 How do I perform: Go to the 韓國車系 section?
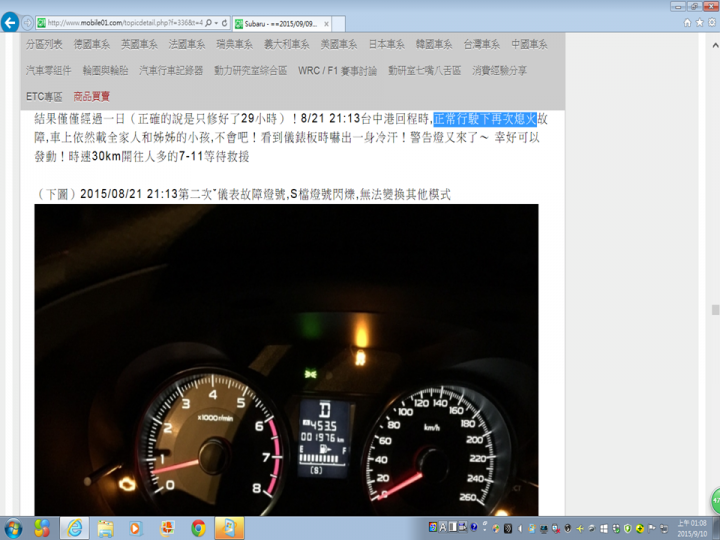click(x=434, y=44)
